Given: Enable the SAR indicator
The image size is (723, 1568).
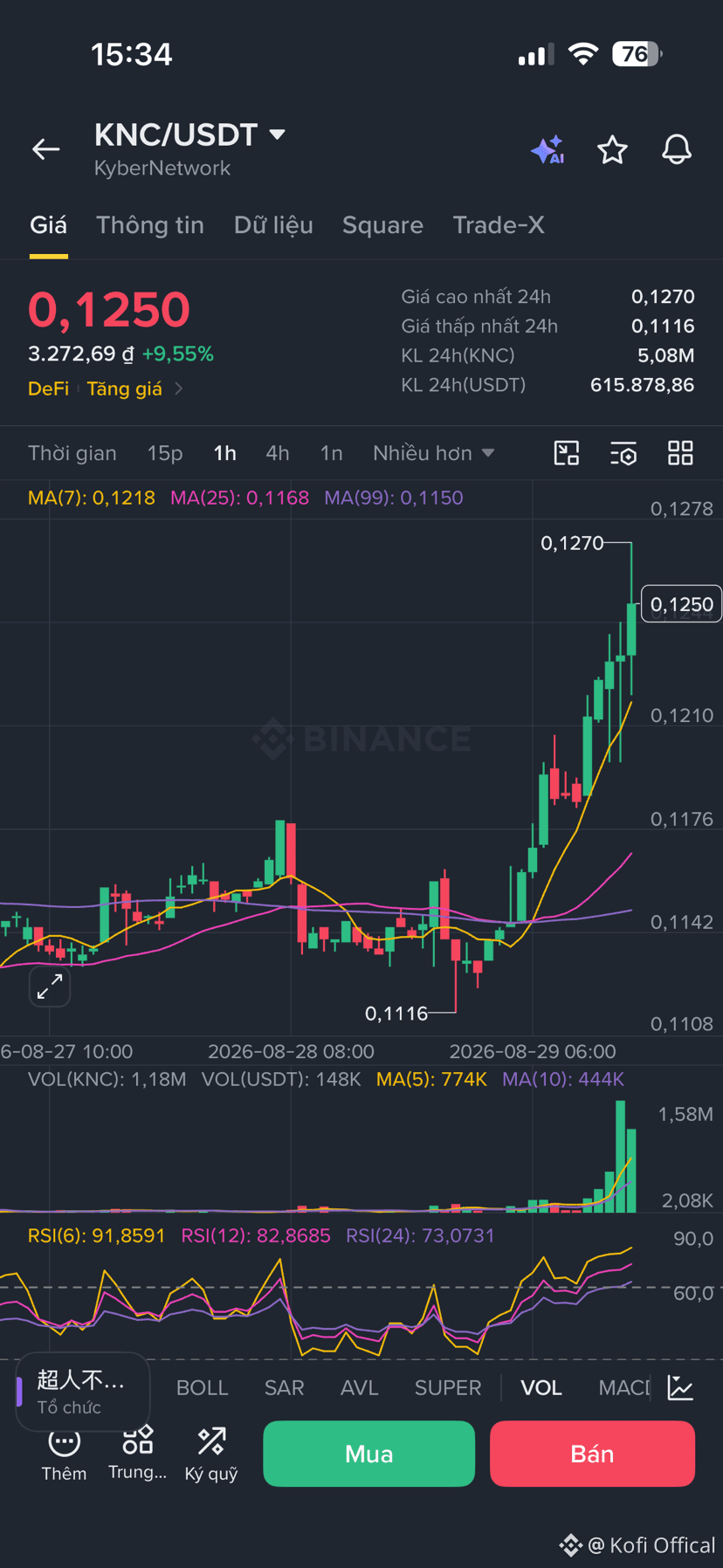Looking at the screenshot, I should [x=285, y=1387].
